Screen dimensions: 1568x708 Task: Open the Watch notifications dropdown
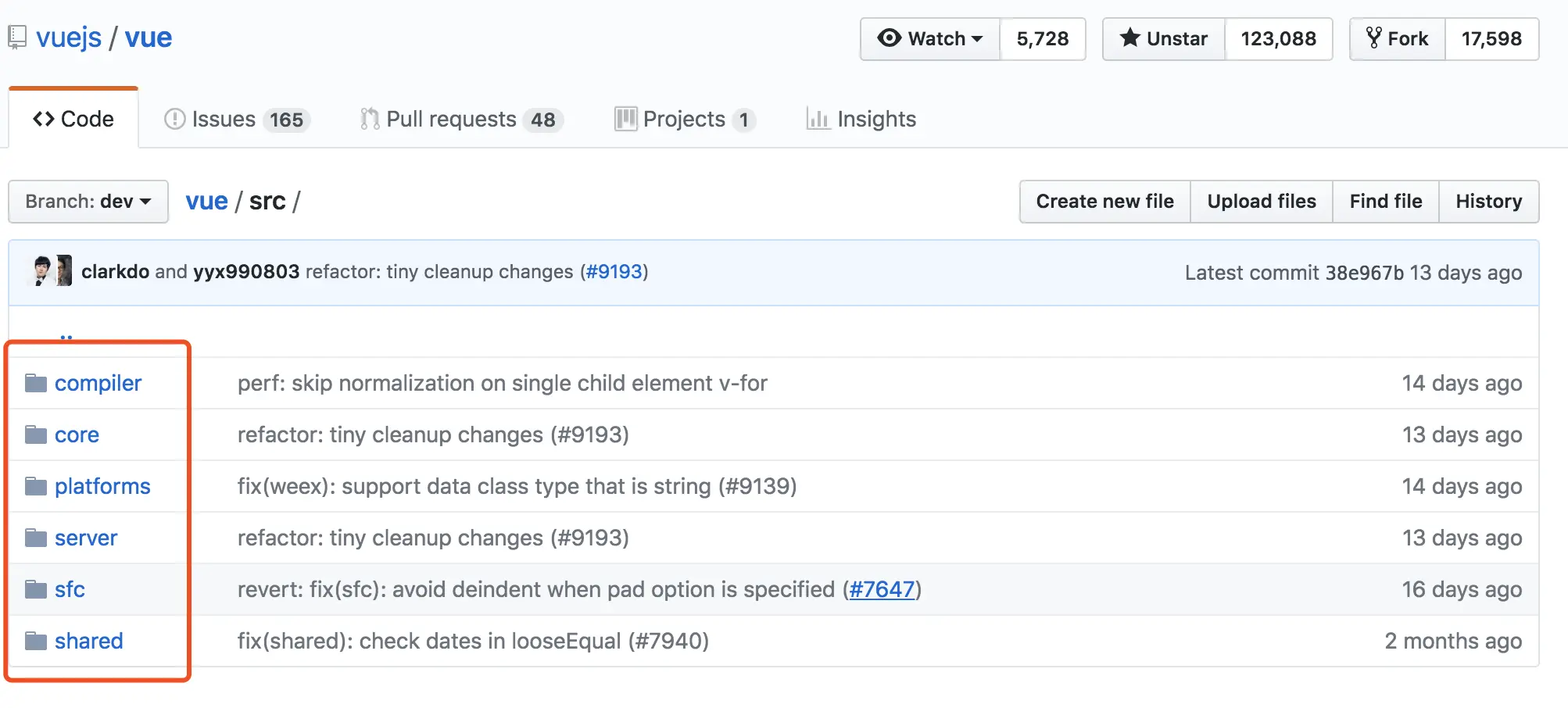pos(930,39)
